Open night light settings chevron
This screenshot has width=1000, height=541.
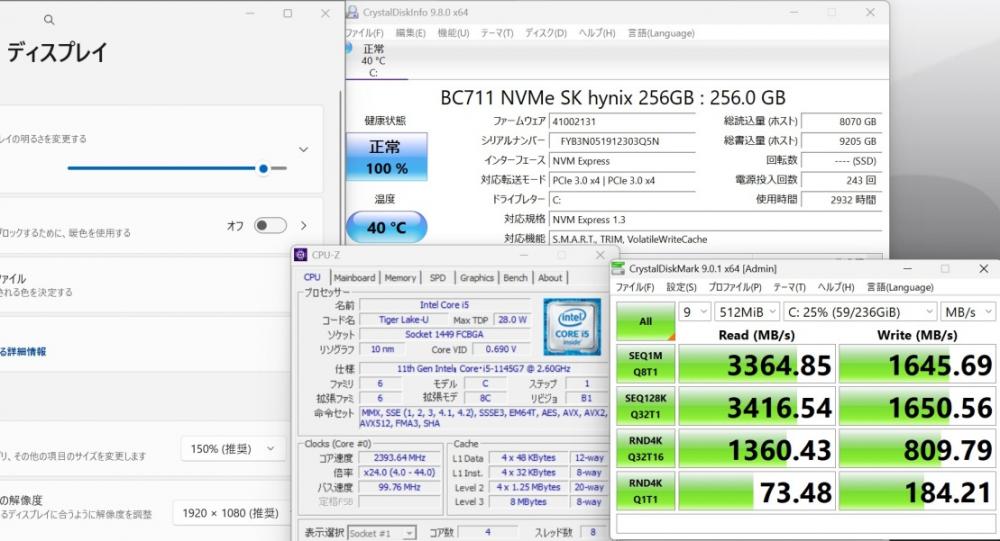coord(304,225)
